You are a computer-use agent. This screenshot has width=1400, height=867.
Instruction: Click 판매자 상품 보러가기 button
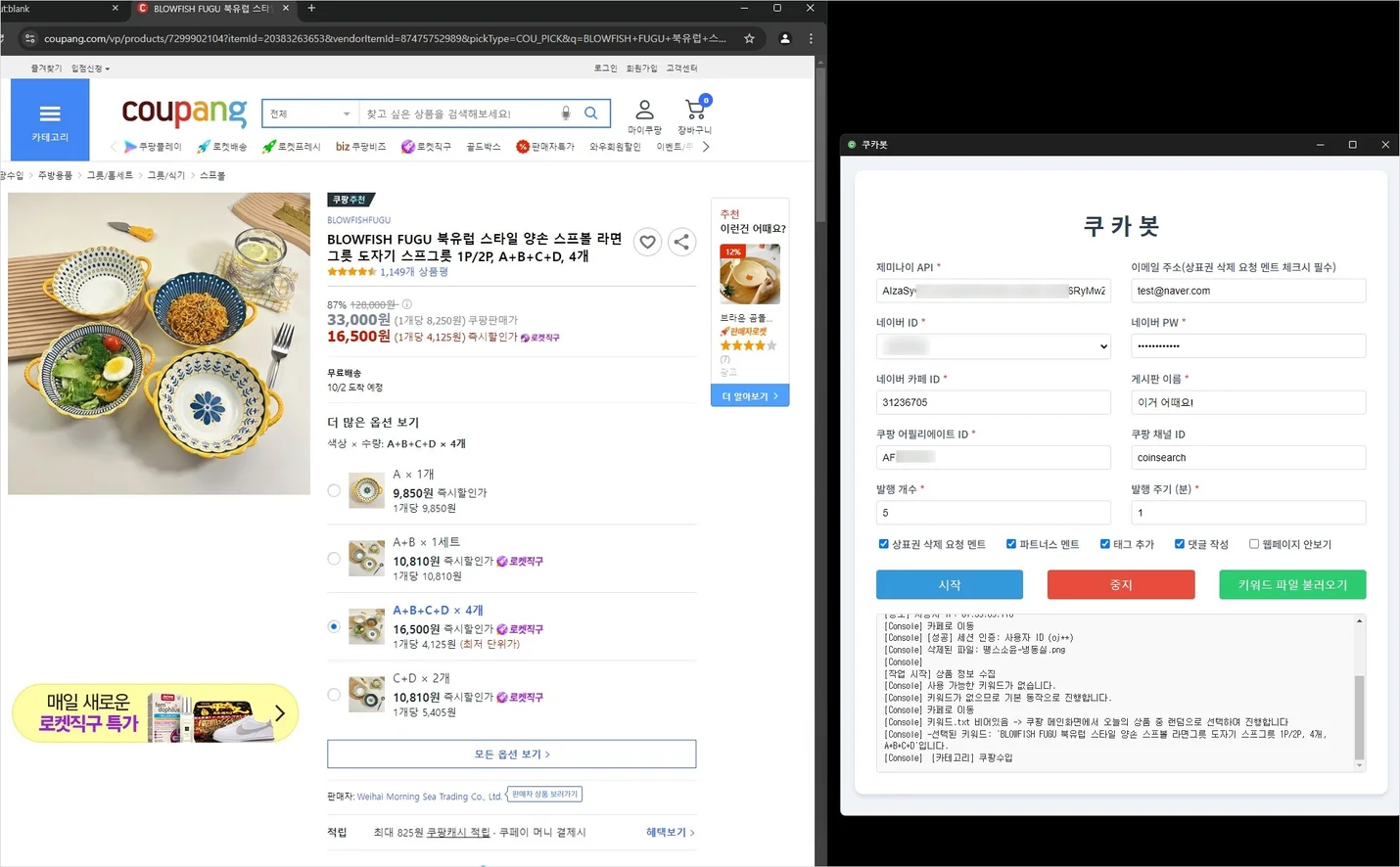click(544, 794)
